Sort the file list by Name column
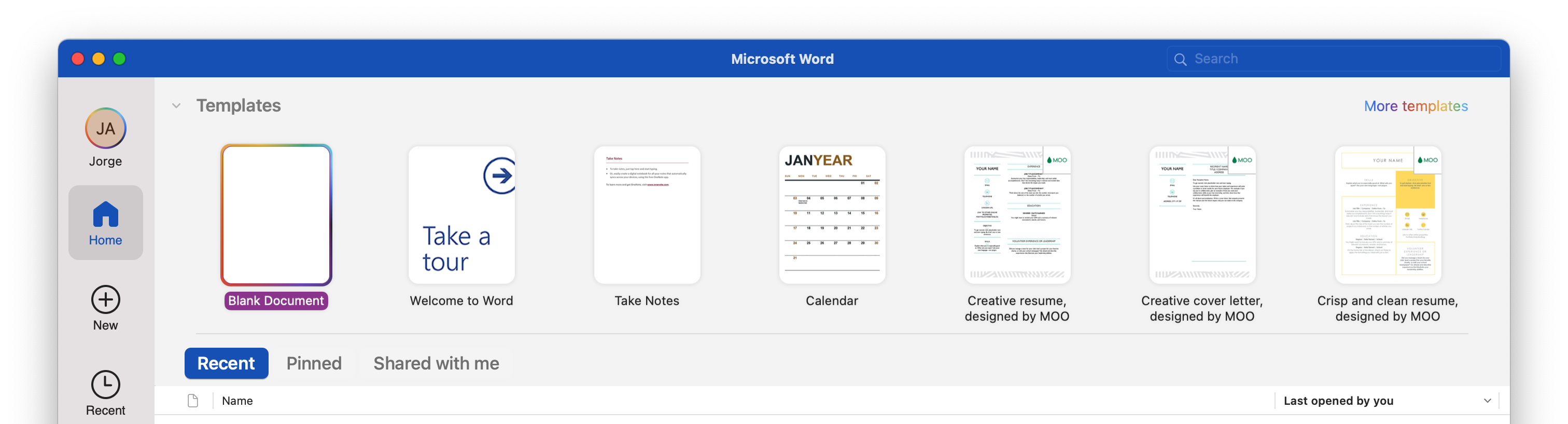Screen dimensions: 1568x424 coord(237,401)
